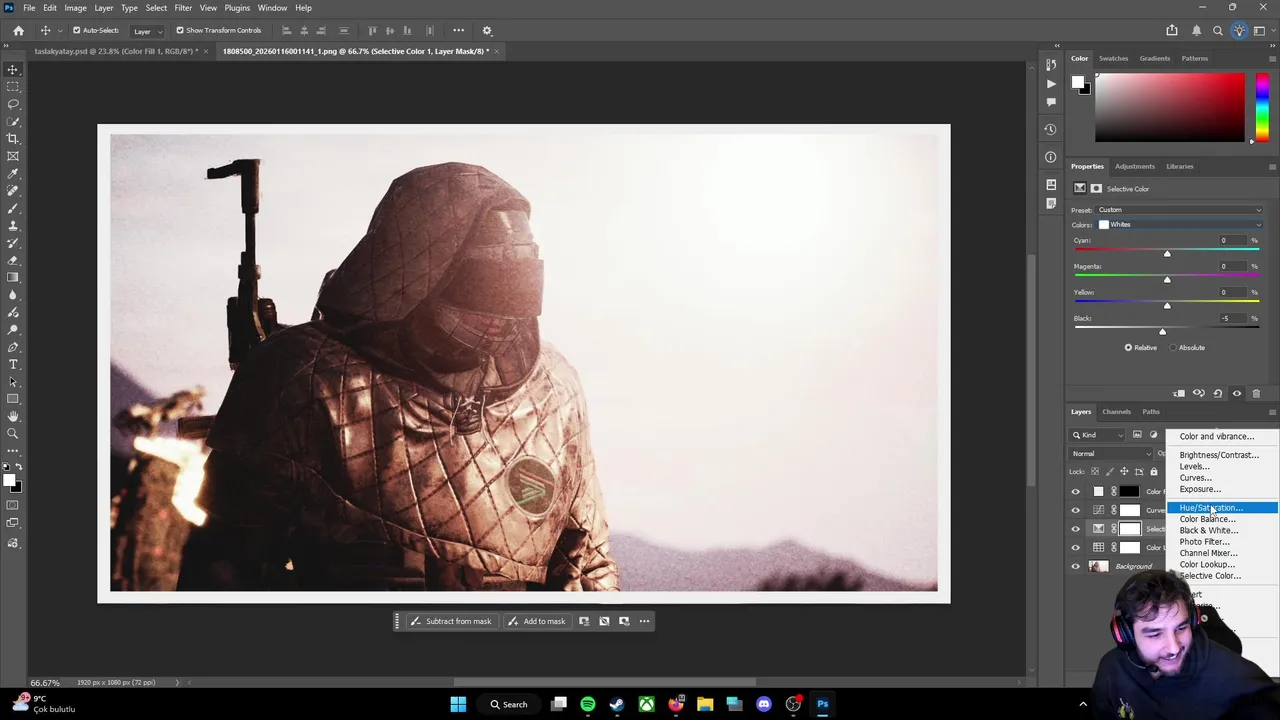Select the Pen tool
This screenshot has height=720, width=1280.
[x=13, y=347]
